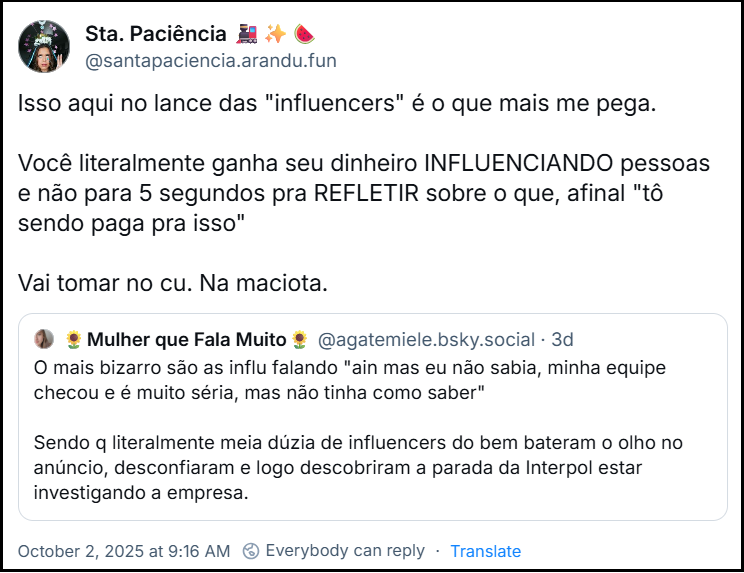Click the sunflower emoji before "Mulher que Fala Muito"
The image size is (744, 573).
click(x=72, y=340)
